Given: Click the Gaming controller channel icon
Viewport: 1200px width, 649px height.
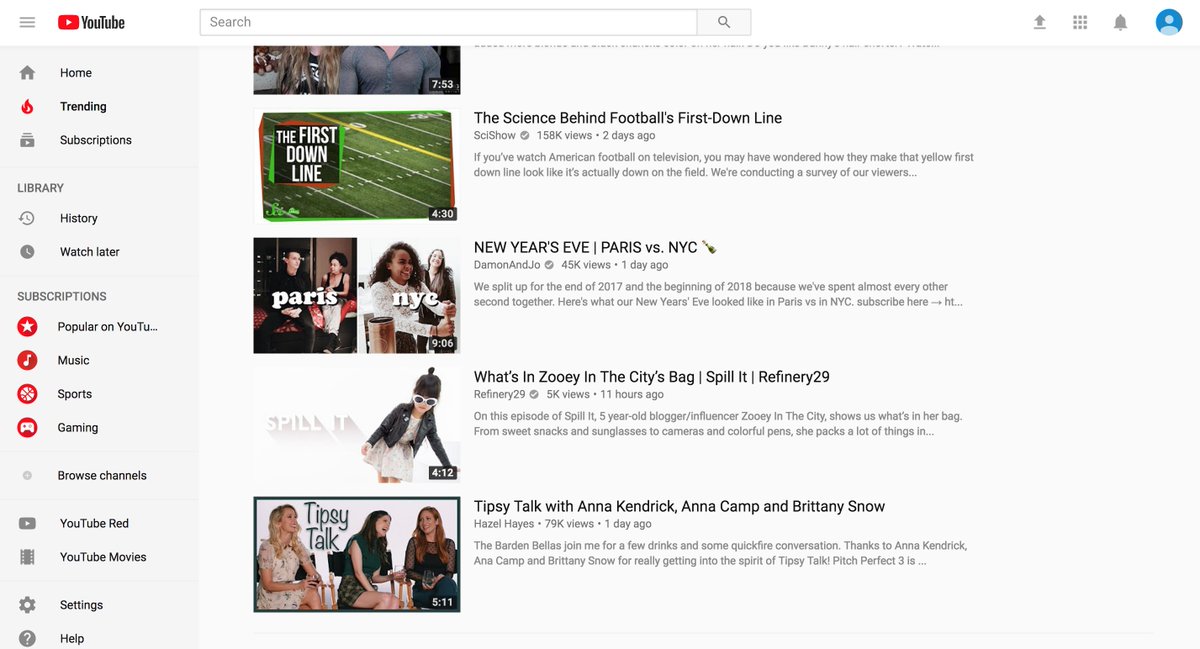Looking at the screenshot, I should [27, 427].
